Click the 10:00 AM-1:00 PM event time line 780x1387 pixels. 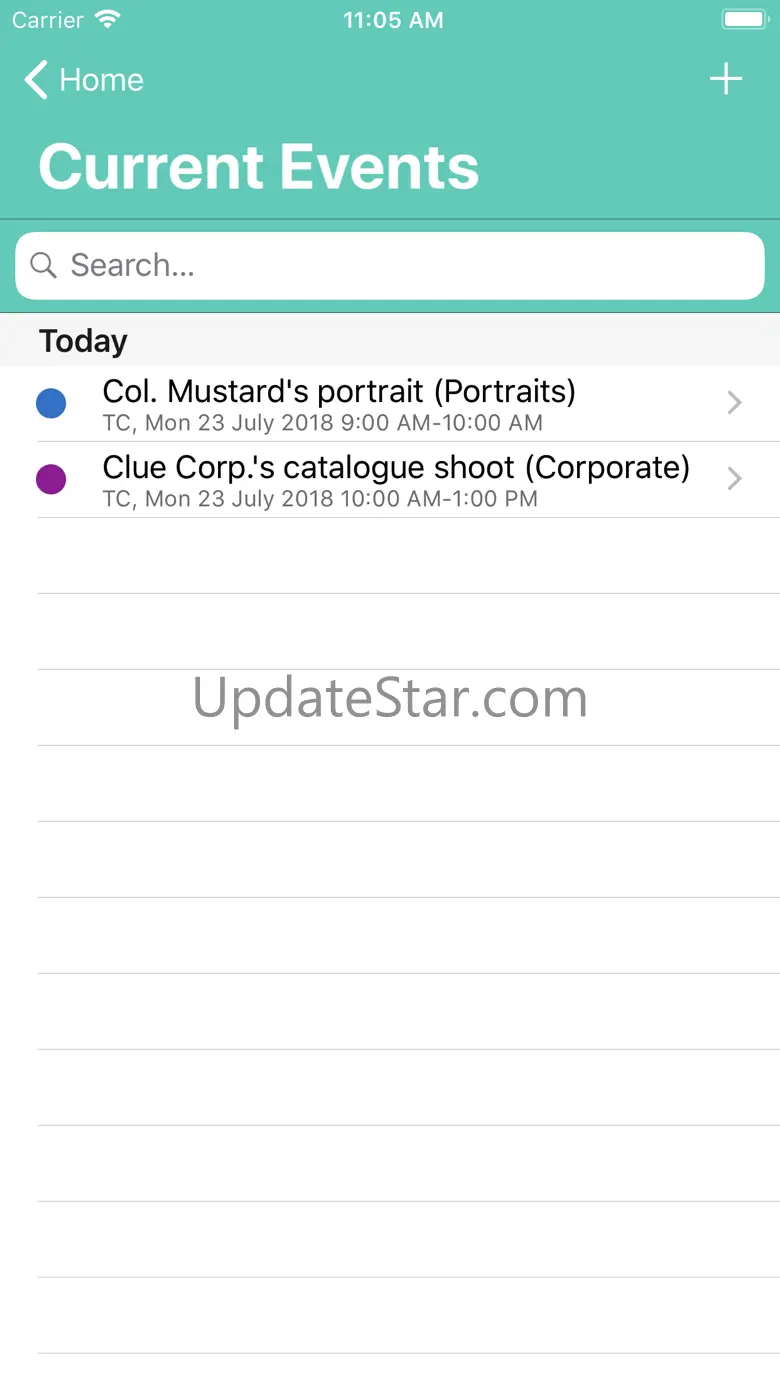click(320, 499)
